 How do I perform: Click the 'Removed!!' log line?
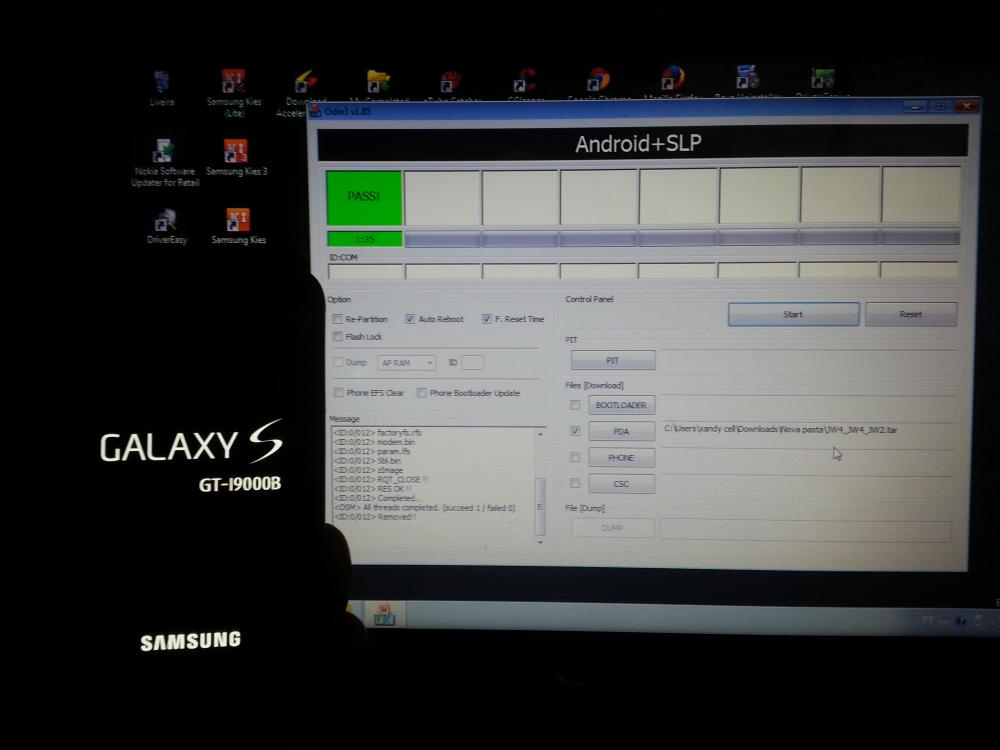375,517
